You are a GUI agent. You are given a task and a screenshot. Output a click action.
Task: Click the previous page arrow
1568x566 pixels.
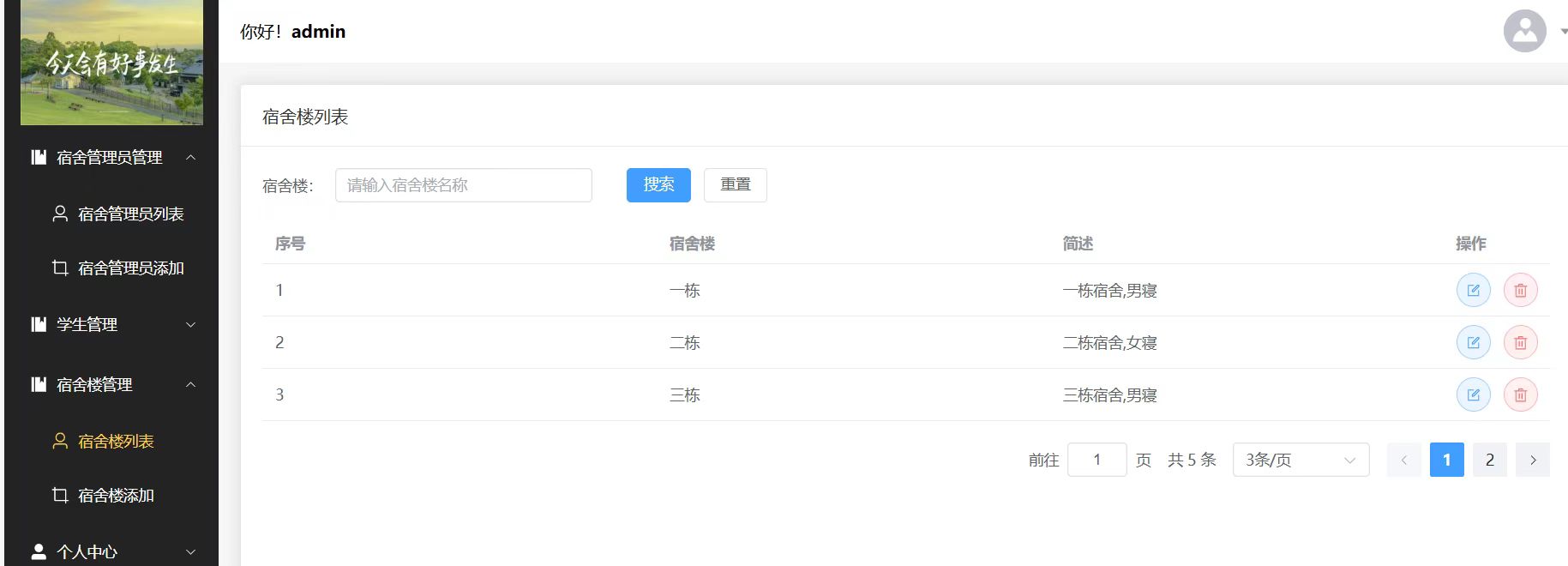pyautogui.click(x=1404, y=460)
